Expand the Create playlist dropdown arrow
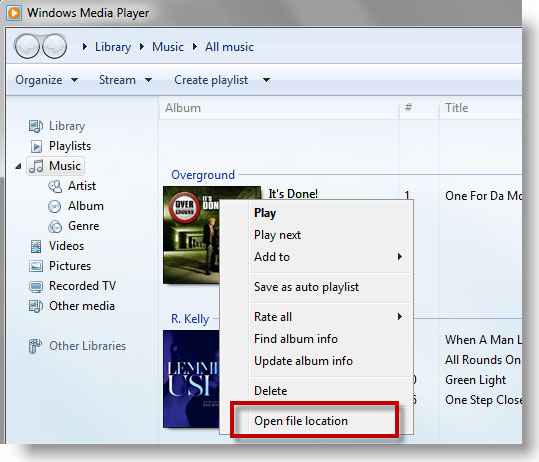Viewport: 539px width, 462px height. pos(266,80)
